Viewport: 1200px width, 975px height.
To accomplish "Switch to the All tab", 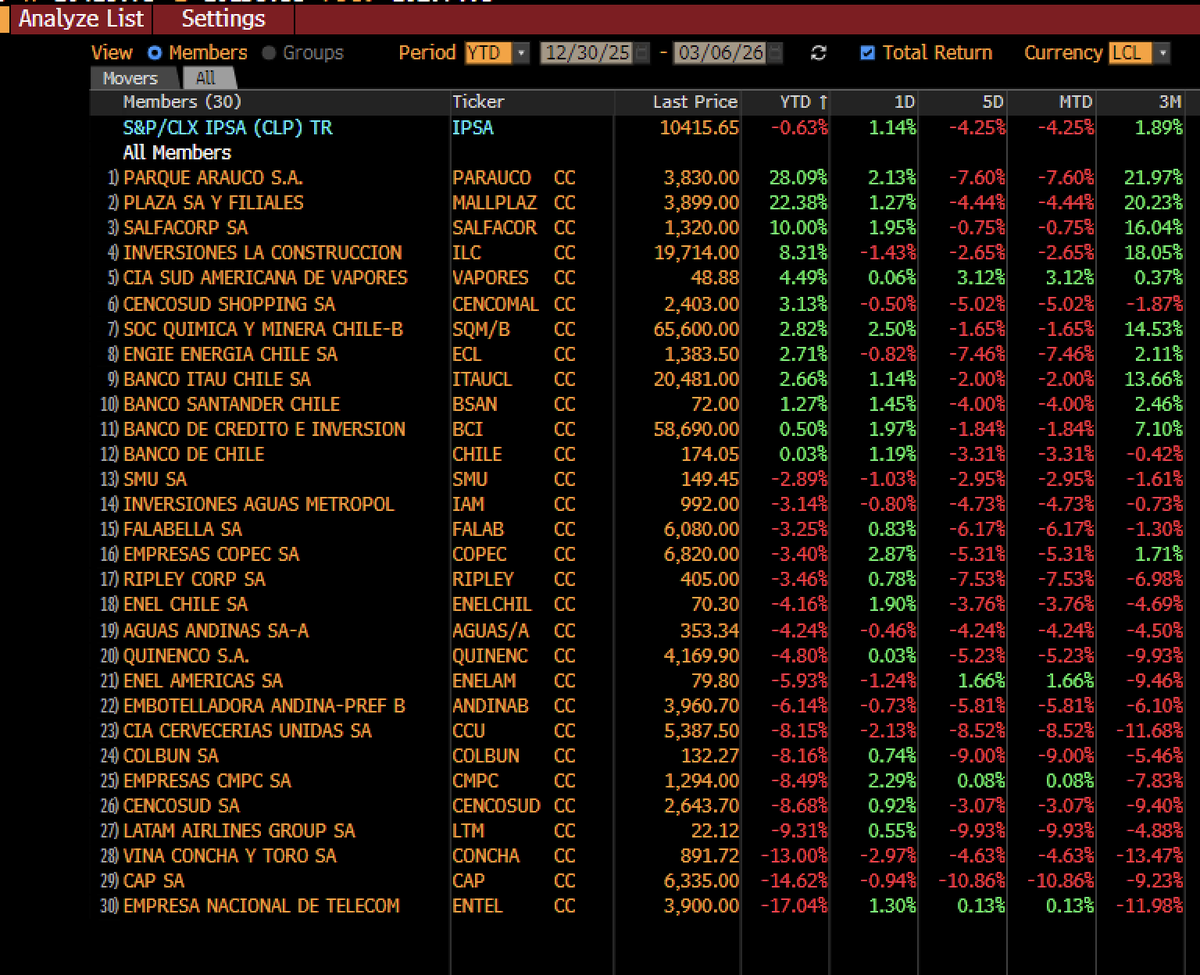I will coord(206,78).
